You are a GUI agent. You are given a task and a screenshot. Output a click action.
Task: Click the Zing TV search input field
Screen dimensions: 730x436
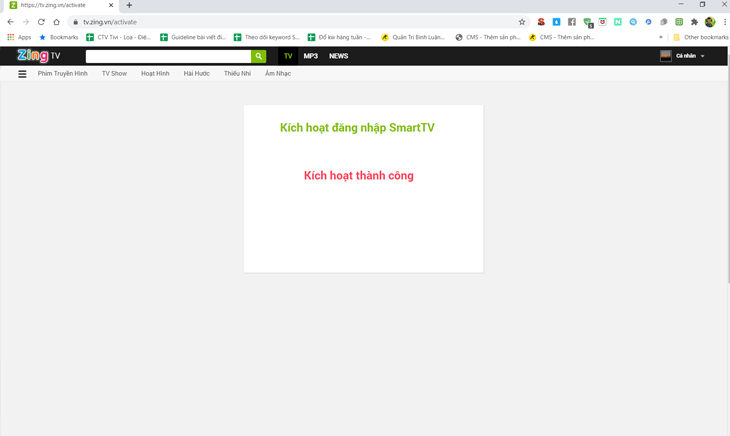click(169, 56)
